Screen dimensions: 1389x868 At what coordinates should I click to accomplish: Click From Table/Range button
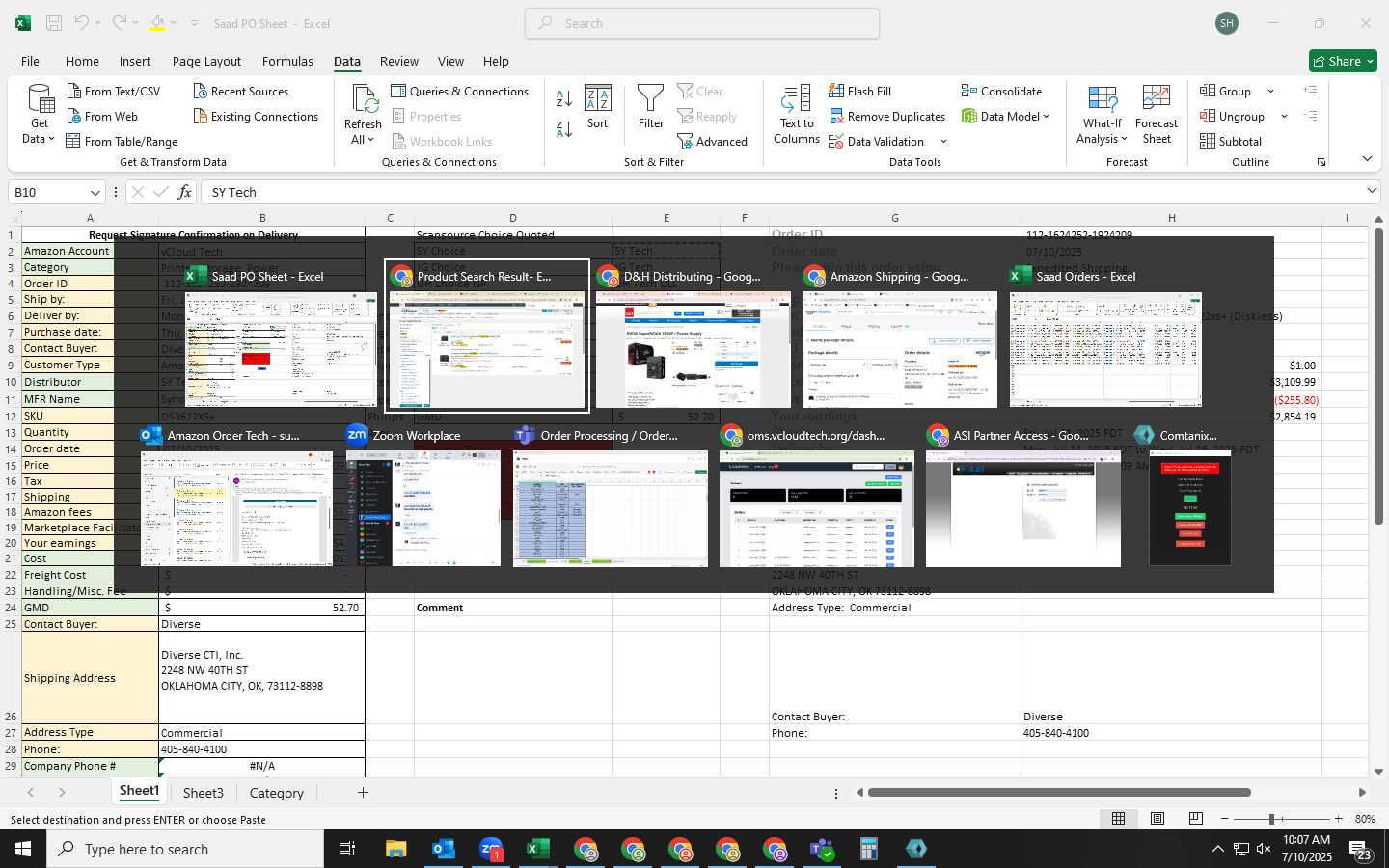[x=122, y=141]
